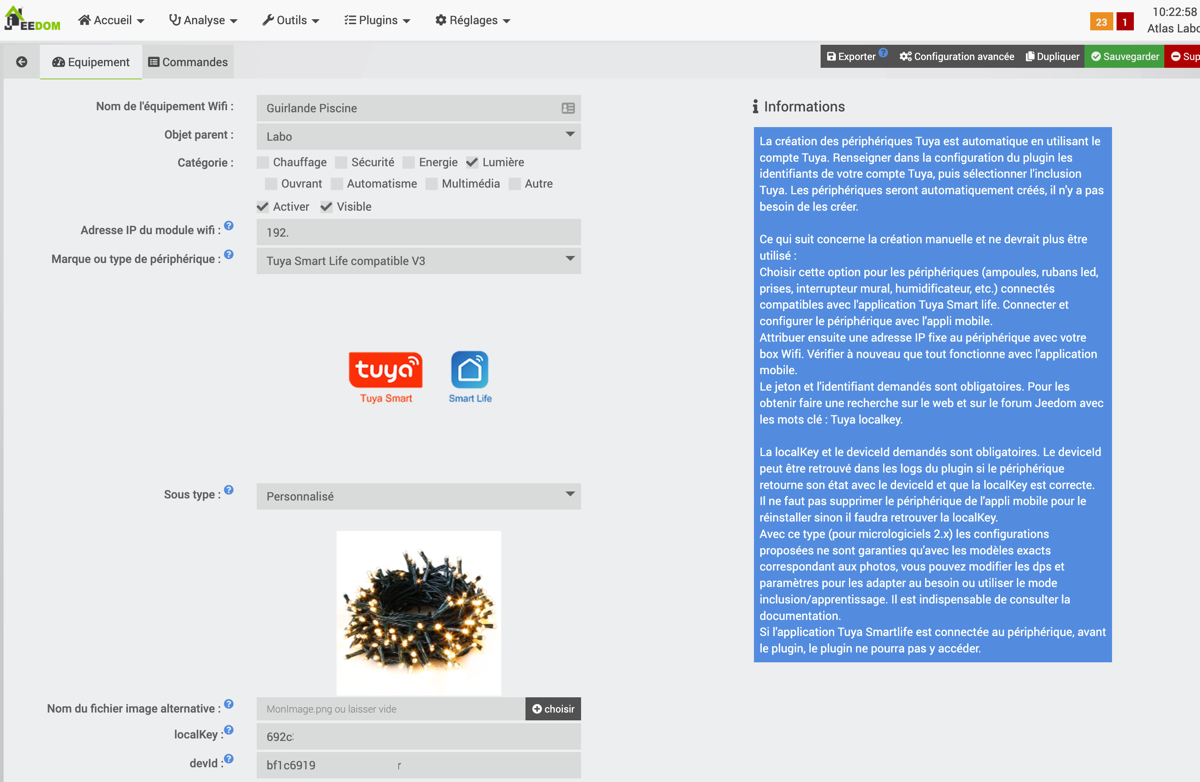Screen dimensions: 1200x782
Task: Show help for localKey
Action: pyautogui.click(x=229, y=731)
